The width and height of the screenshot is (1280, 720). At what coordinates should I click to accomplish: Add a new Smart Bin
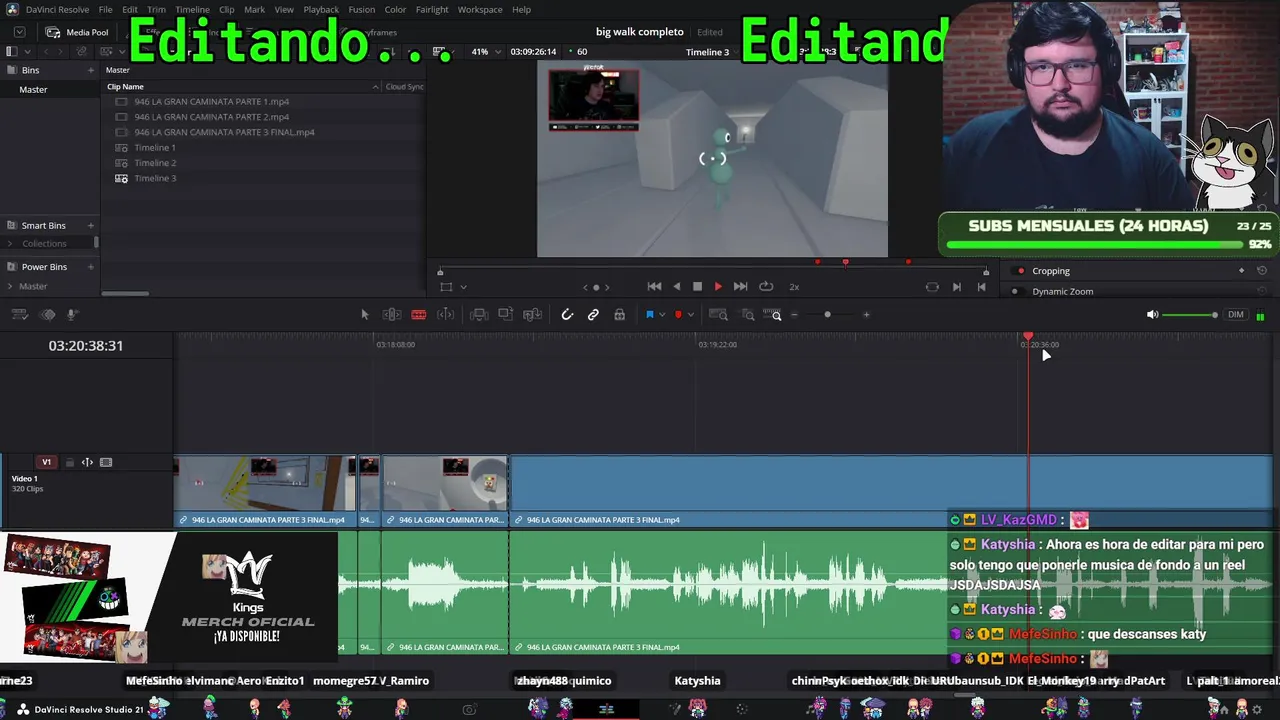[91, 226]
